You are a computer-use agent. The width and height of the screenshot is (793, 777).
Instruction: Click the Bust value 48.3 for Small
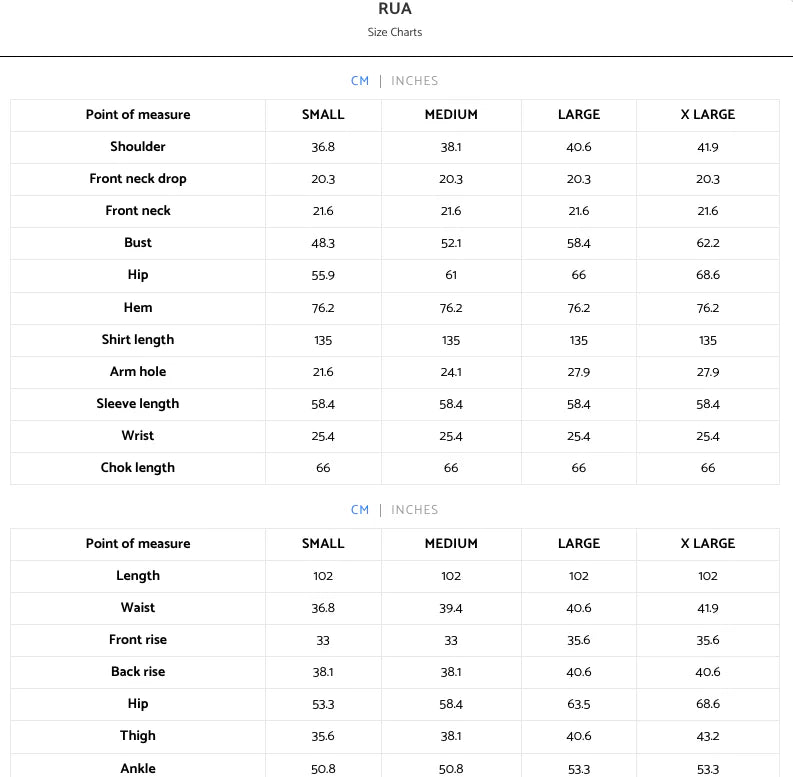tap(323, 243)
